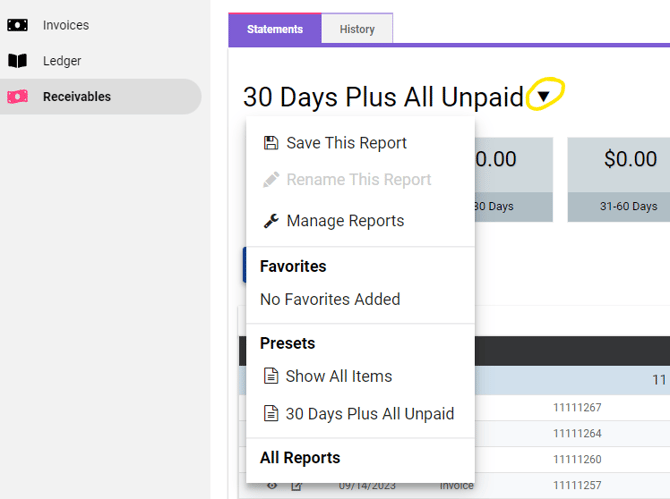
Task: Pick the 30 Days Plus All Unpaid preset
Action: pyautogui.click(x=369, y=414)
